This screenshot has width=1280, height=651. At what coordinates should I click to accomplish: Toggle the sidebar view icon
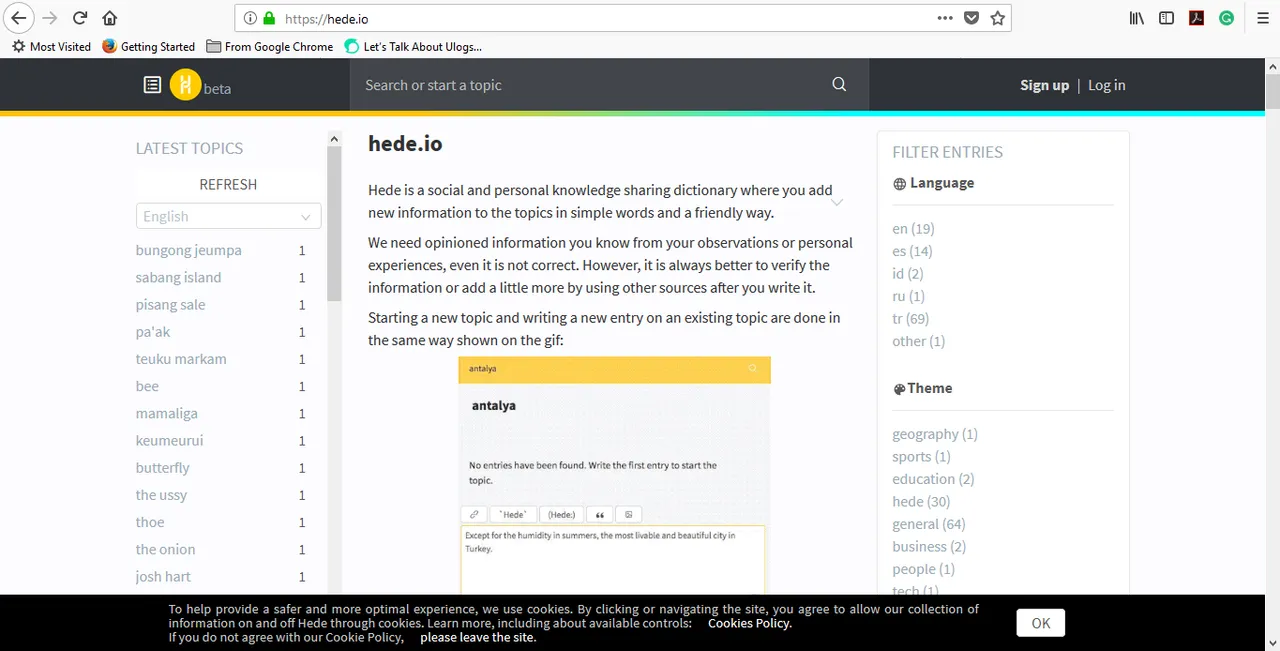pyautogui.click(x=1166, y=18)
